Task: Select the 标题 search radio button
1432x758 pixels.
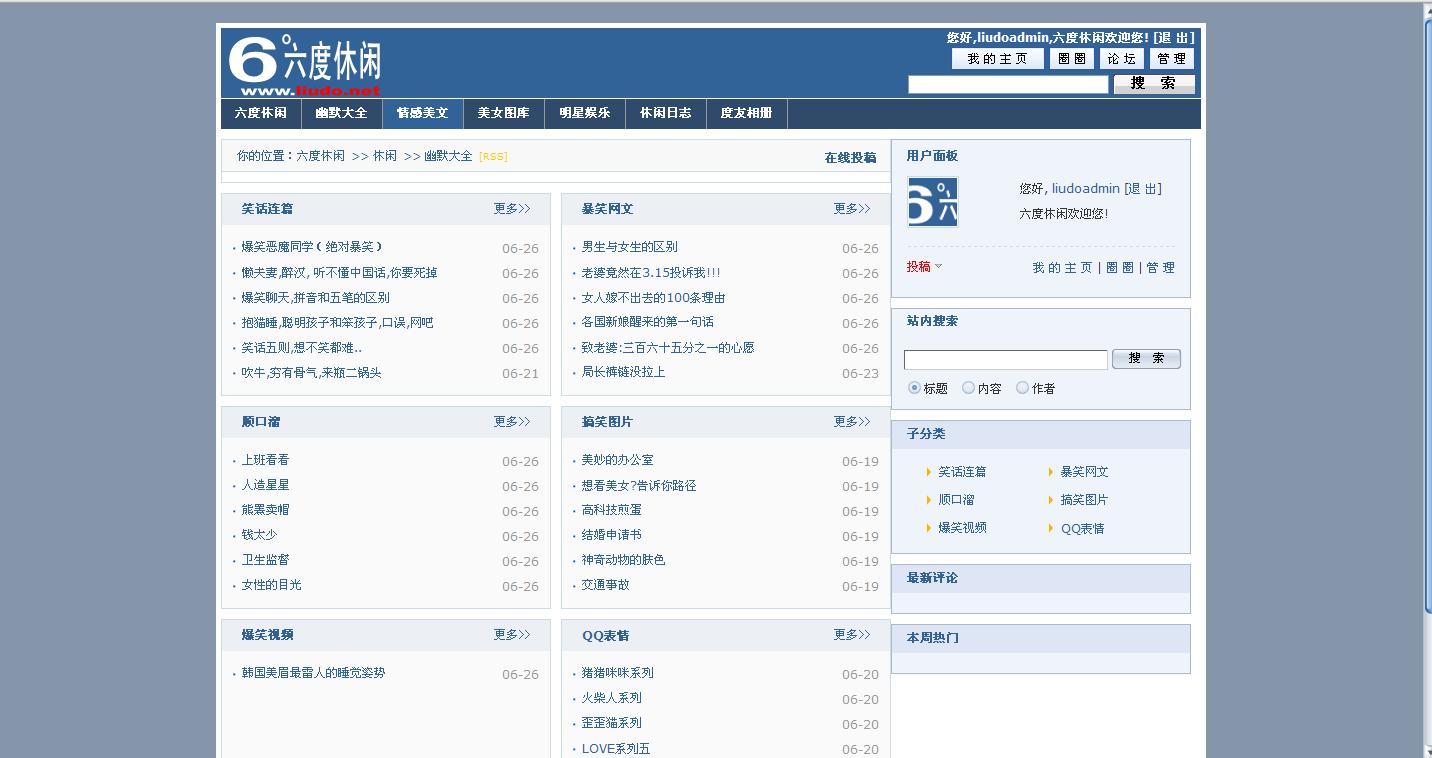Action: point(914,388)
